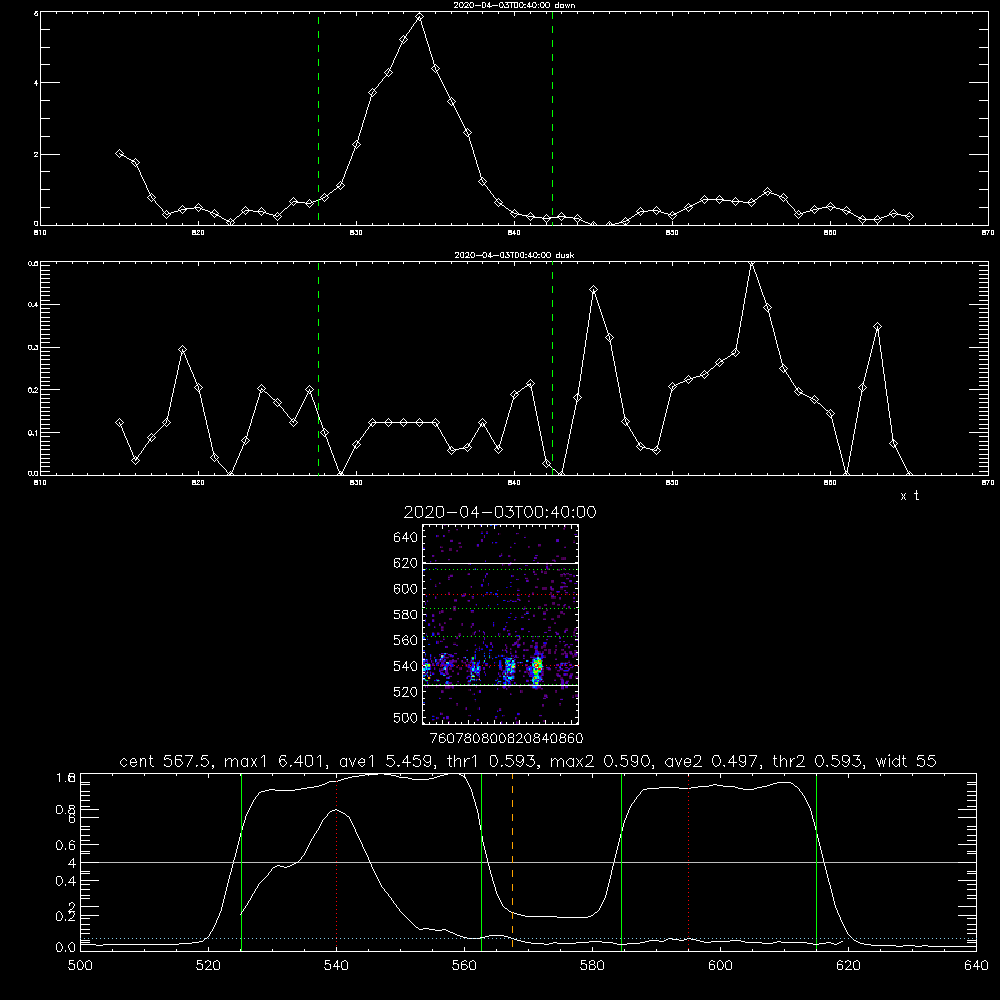Click the '520' y-axis label of the heatmap
The height and width of the screenshot is (1000, 1000).
[406, 692]
